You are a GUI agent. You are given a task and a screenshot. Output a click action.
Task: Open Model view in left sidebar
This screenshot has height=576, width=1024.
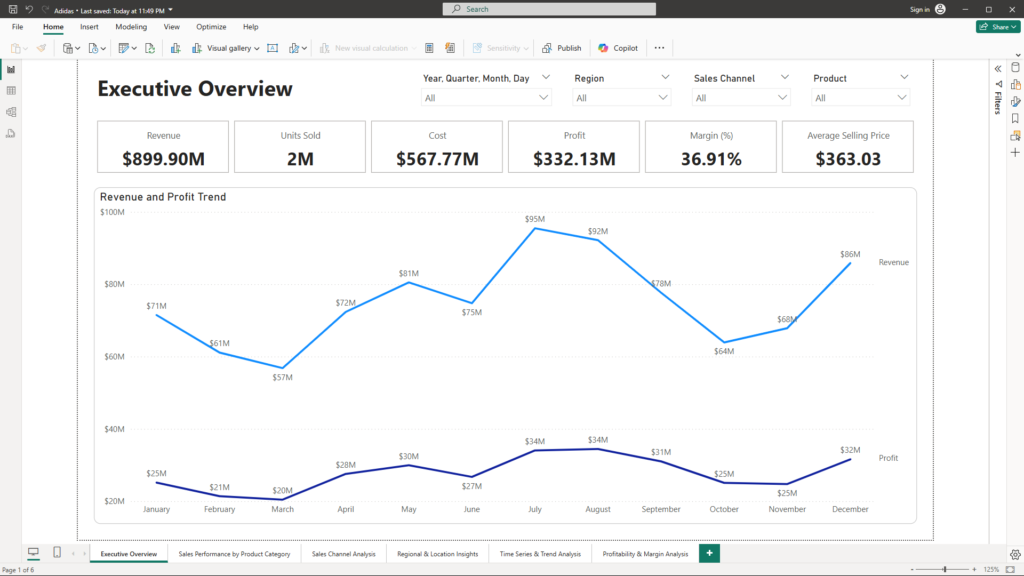coord(11,112)
